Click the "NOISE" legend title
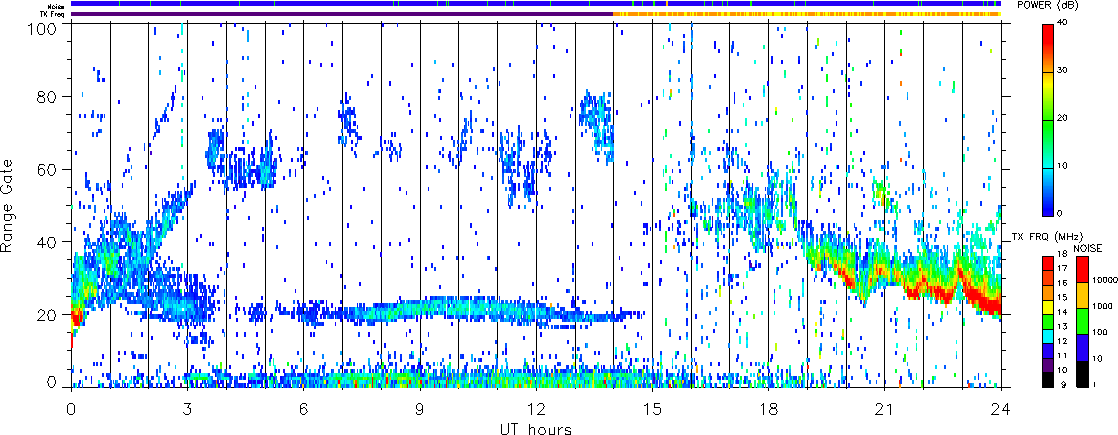1118x435 pixels. [1088, 247]
